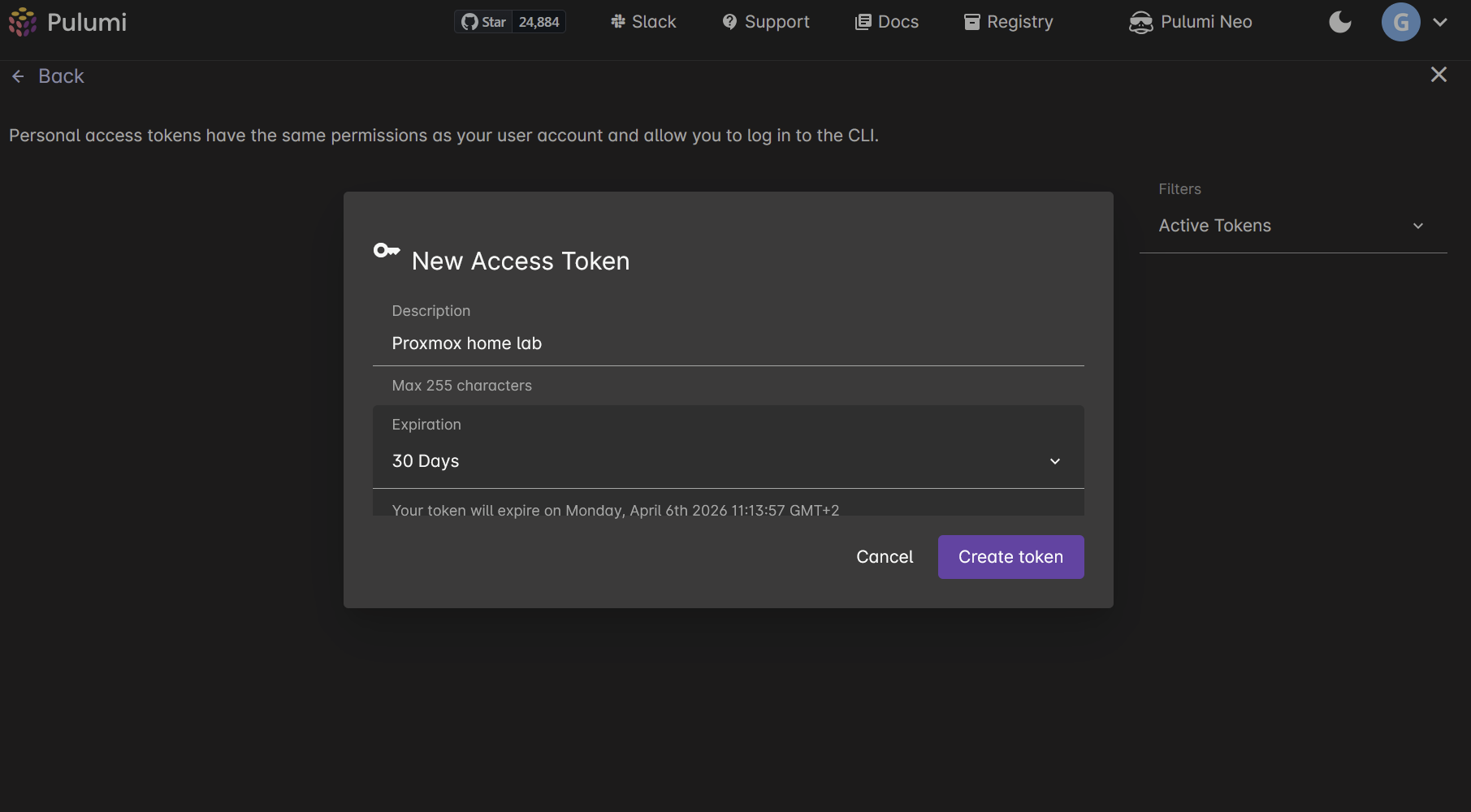
Task: Click the user avatar G
Action: [1400, 22]
